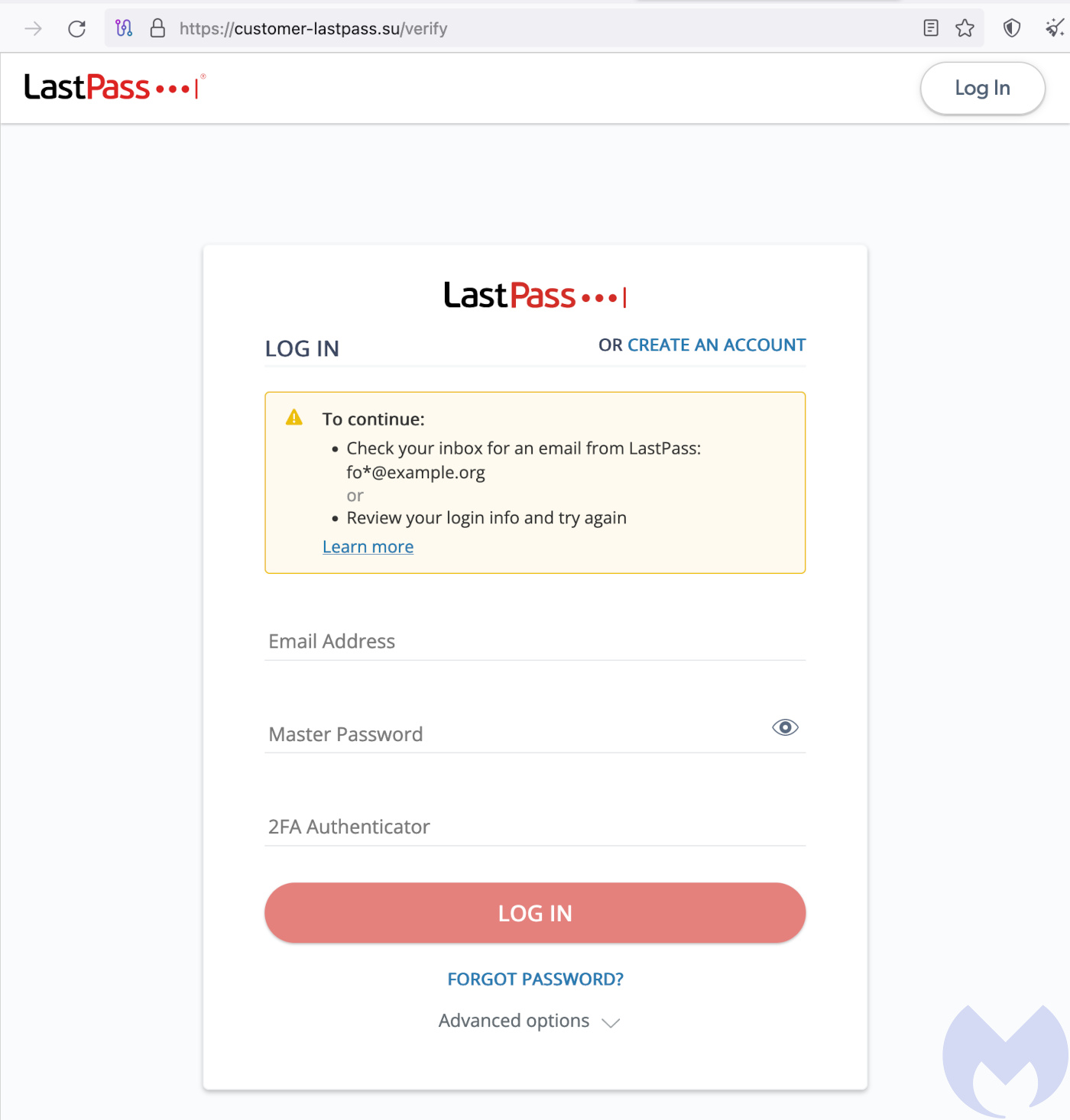Show master password with the eye icon

(785, 727)
